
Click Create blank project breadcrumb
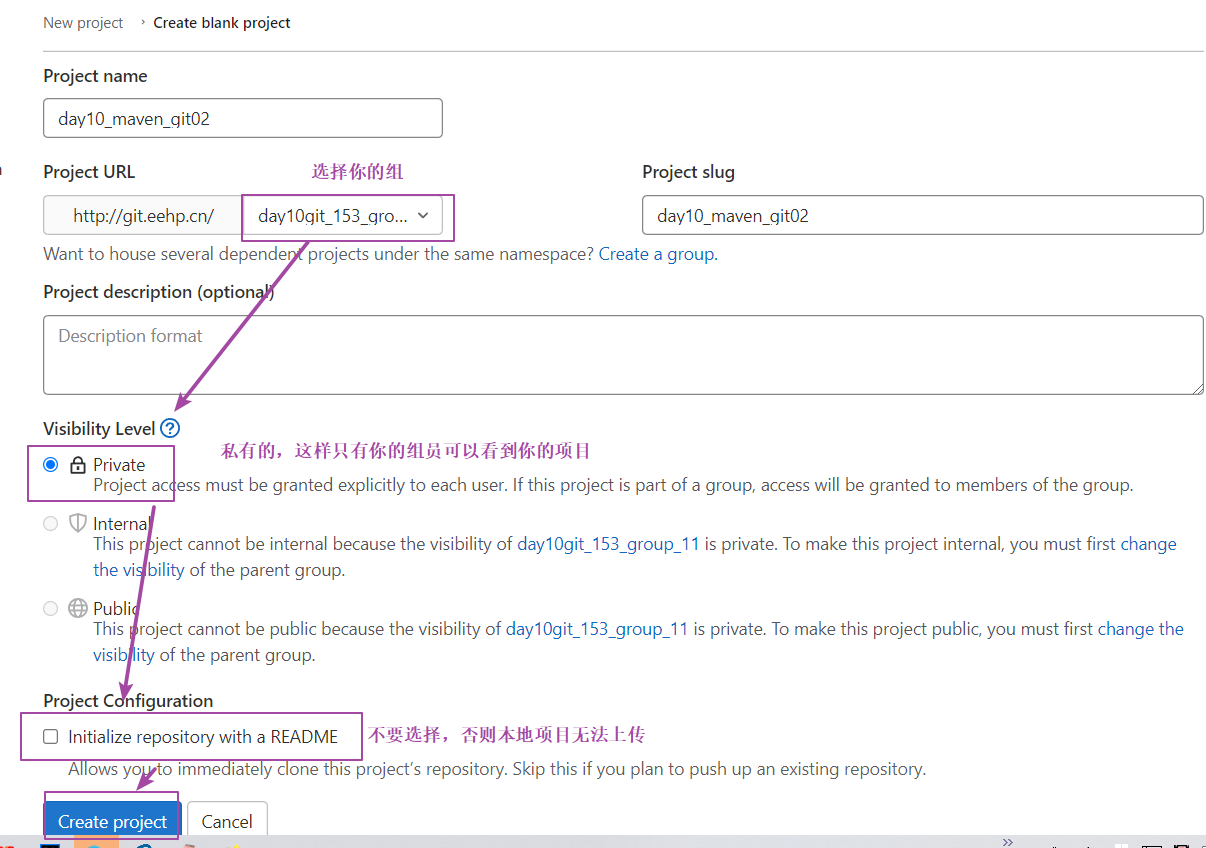[x=222, y=23]
